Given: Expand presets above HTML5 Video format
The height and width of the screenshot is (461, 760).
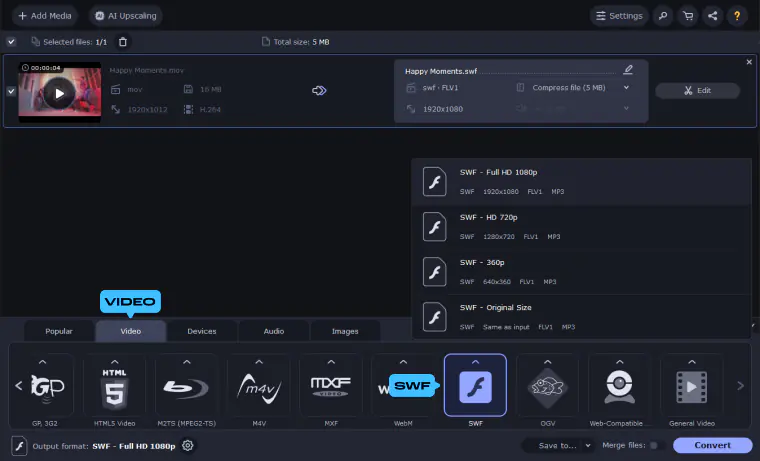Looking at the screenshot, I should [114, 362].
